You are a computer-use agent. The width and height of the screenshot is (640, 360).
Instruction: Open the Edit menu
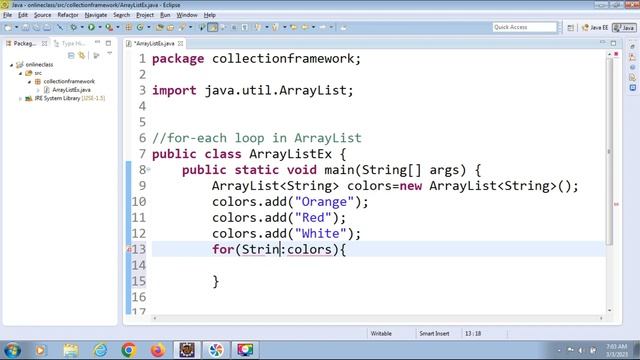click(x=23, y=15)
